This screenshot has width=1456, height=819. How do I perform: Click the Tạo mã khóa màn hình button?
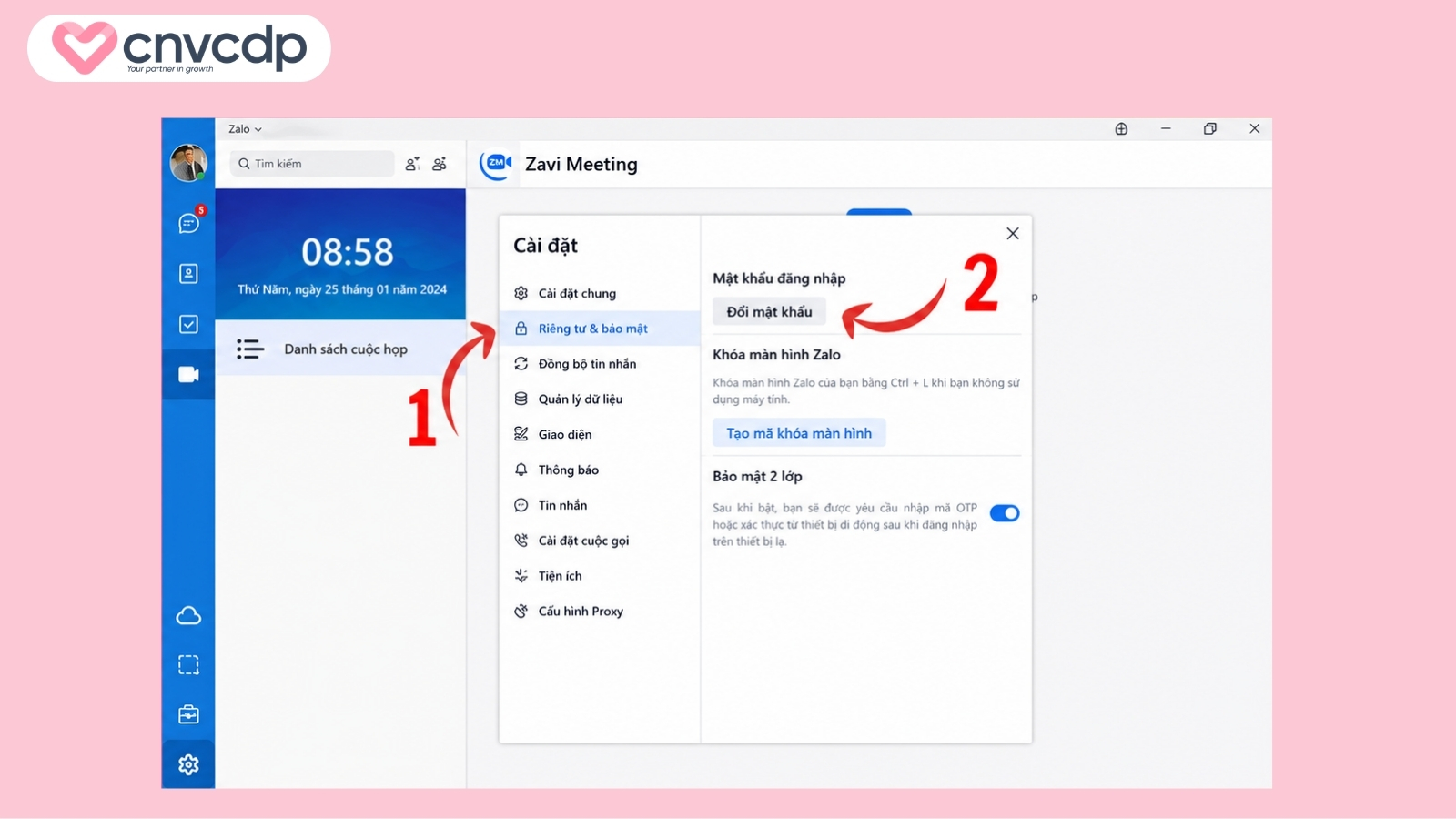point(799,433)
